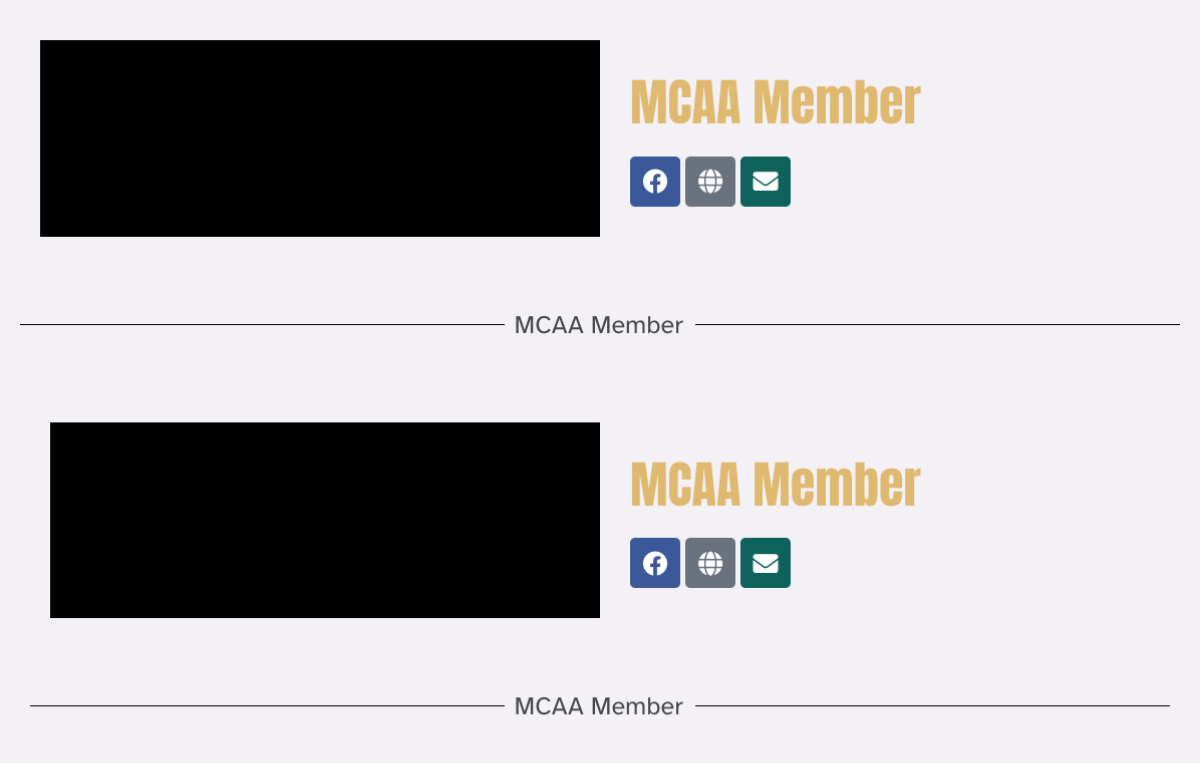Click "MCAA" in the first gold heading
This screenshot has width=1200, height=763.
[x=686, y=102]
